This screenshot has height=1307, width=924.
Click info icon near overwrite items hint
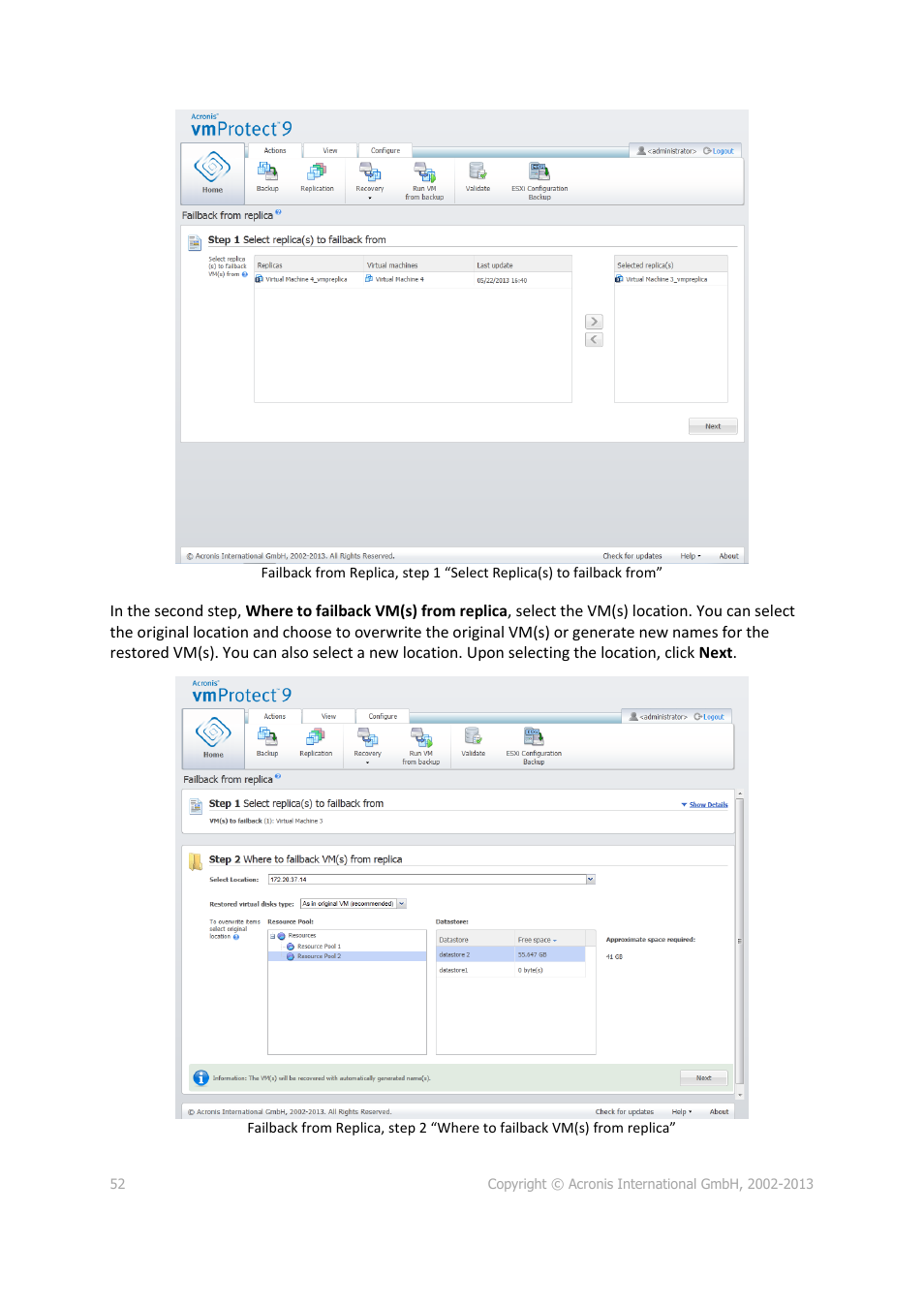[x=235, y=937]
